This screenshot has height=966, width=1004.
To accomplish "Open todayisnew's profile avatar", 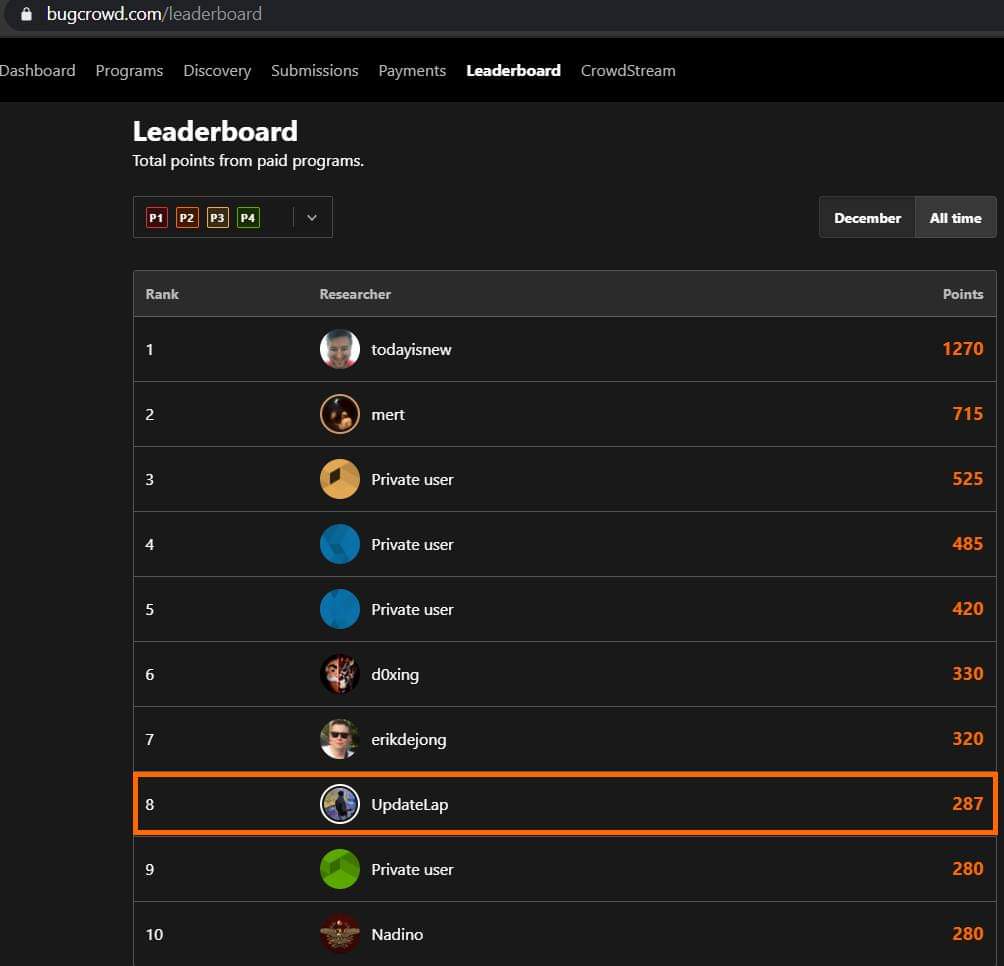I will pos(340,349).
